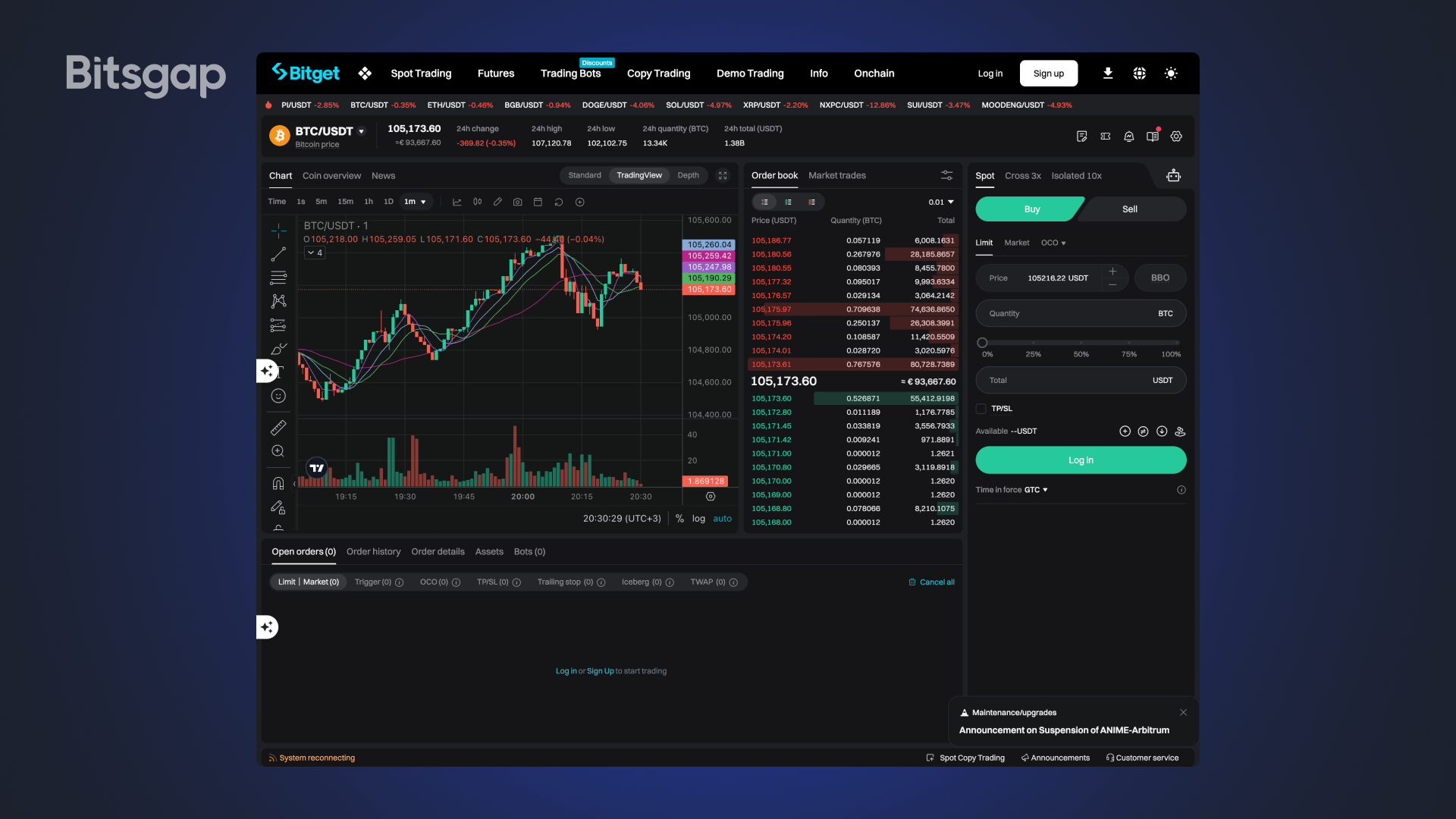Click the plus circle icon in chart toolbar
This screenshot has width=1456, height=819.
click(x=580, y=202)
